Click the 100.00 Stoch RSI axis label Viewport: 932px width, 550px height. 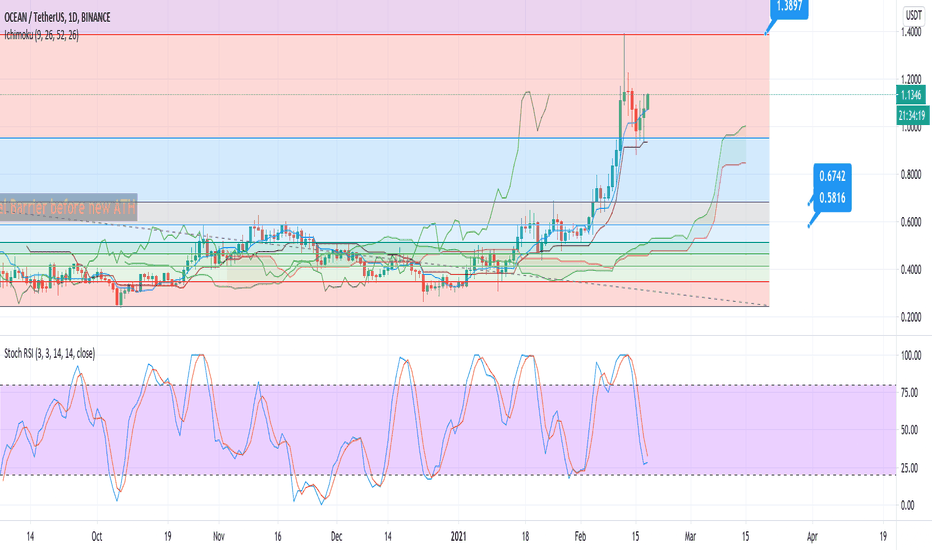tap(911, 356)
